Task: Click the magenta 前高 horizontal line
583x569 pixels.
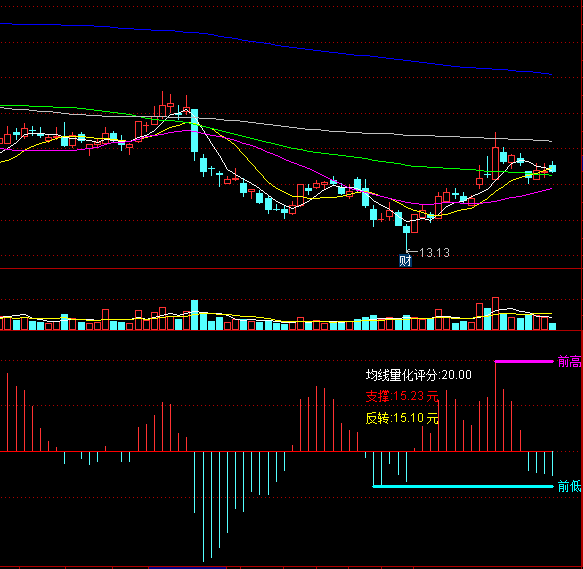Action: (524, 361)
